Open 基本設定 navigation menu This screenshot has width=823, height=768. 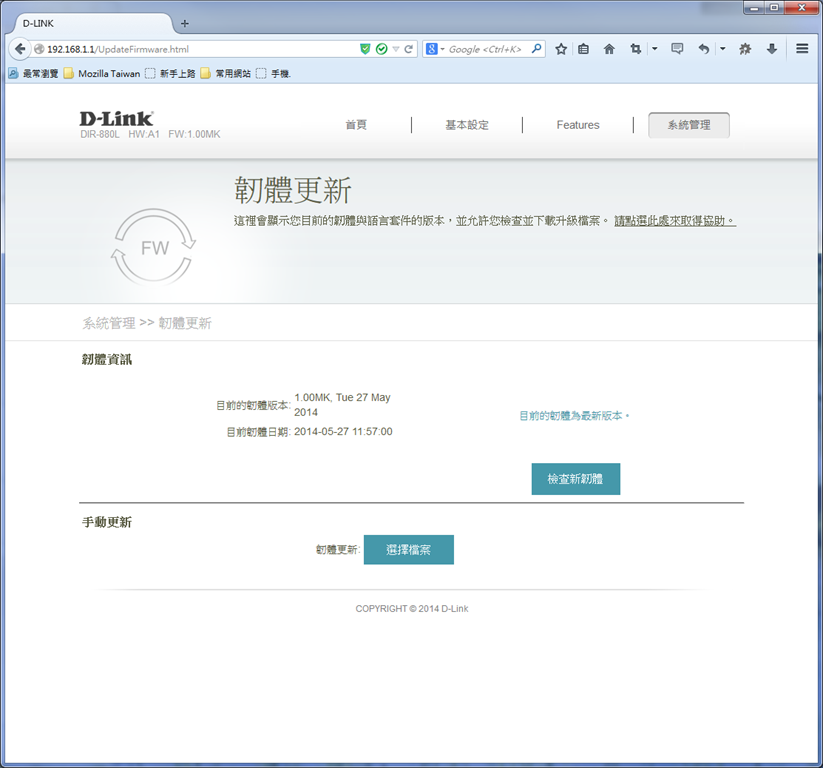pyautogui.click(x=467, y=125)
